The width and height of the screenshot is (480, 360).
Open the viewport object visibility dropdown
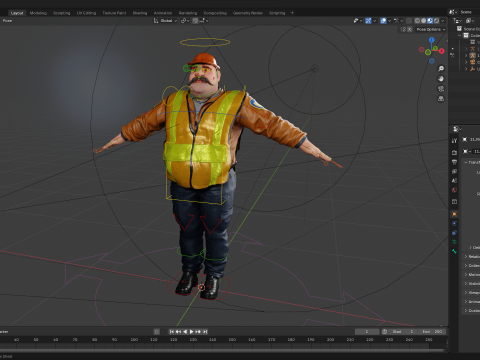click(x=358, y=21)
